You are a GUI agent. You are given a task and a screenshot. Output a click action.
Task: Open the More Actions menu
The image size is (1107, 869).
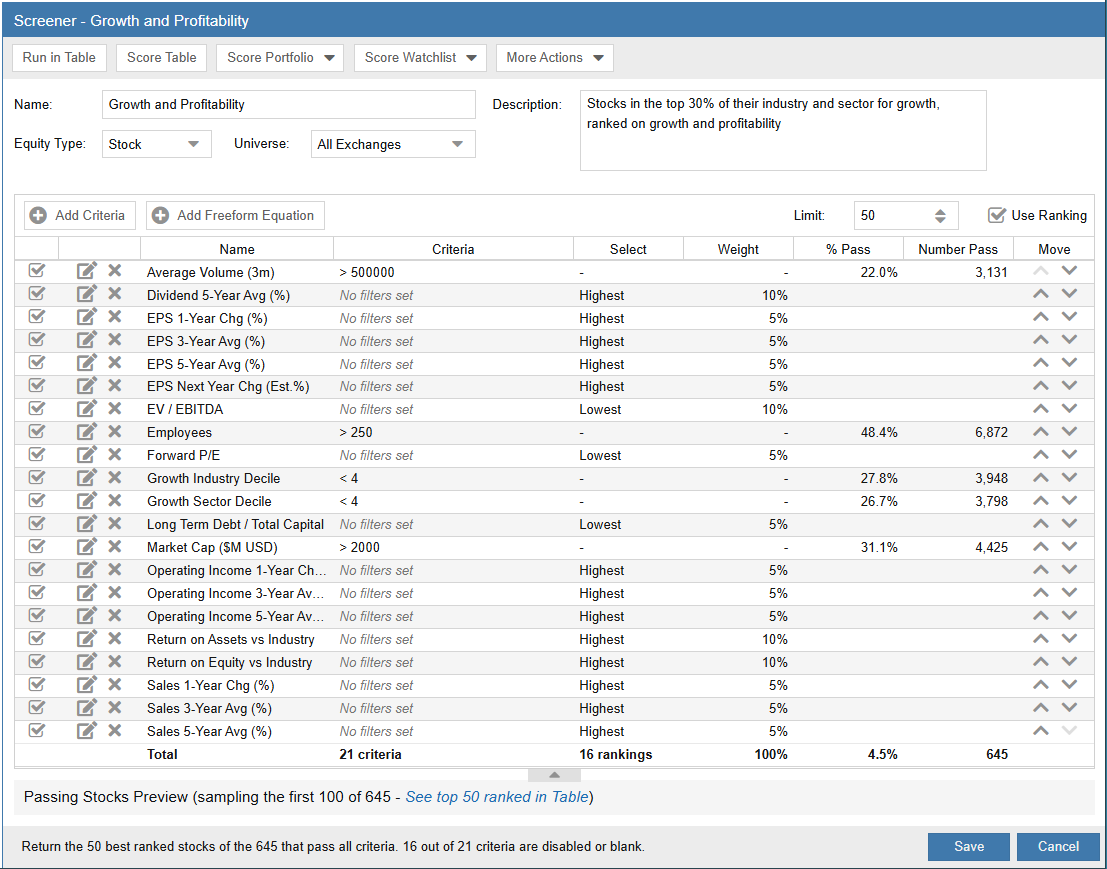[554, 58]
